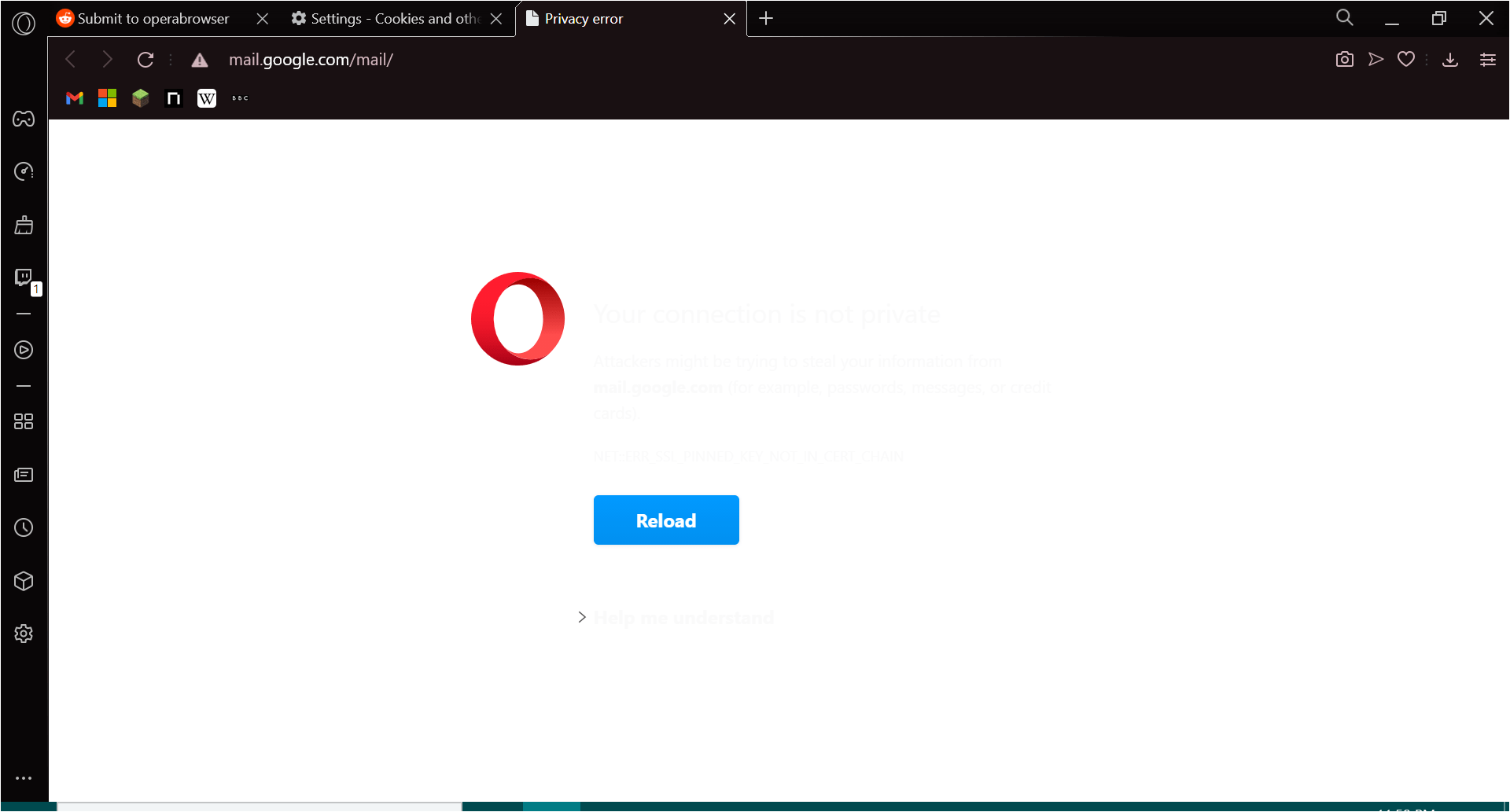Open the Player from the sidebar
This screenshot has height=812, width=1510.
[24, 351]
